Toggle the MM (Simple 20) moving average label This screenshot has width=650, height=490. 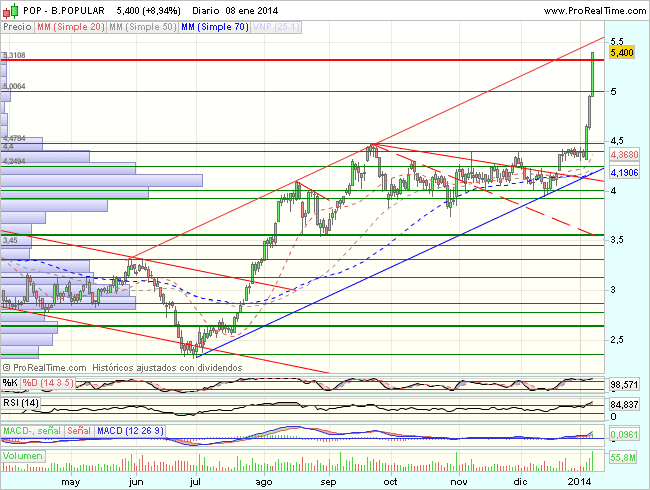70,27
